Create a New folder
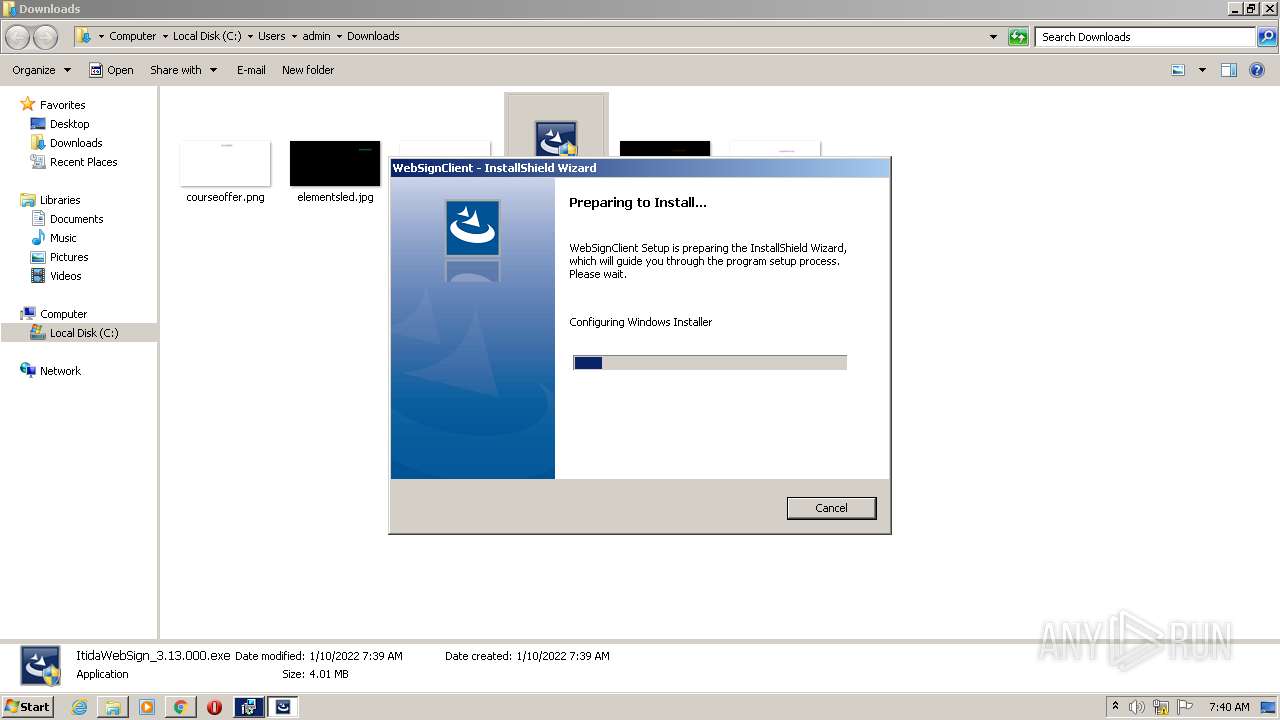The height and width of the screenshot is (720, 1280). 308,70
